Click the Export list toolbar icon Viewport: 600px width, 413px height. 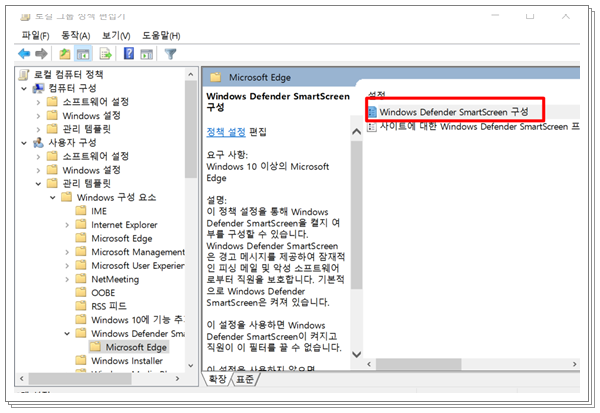[x=105, y=54]
